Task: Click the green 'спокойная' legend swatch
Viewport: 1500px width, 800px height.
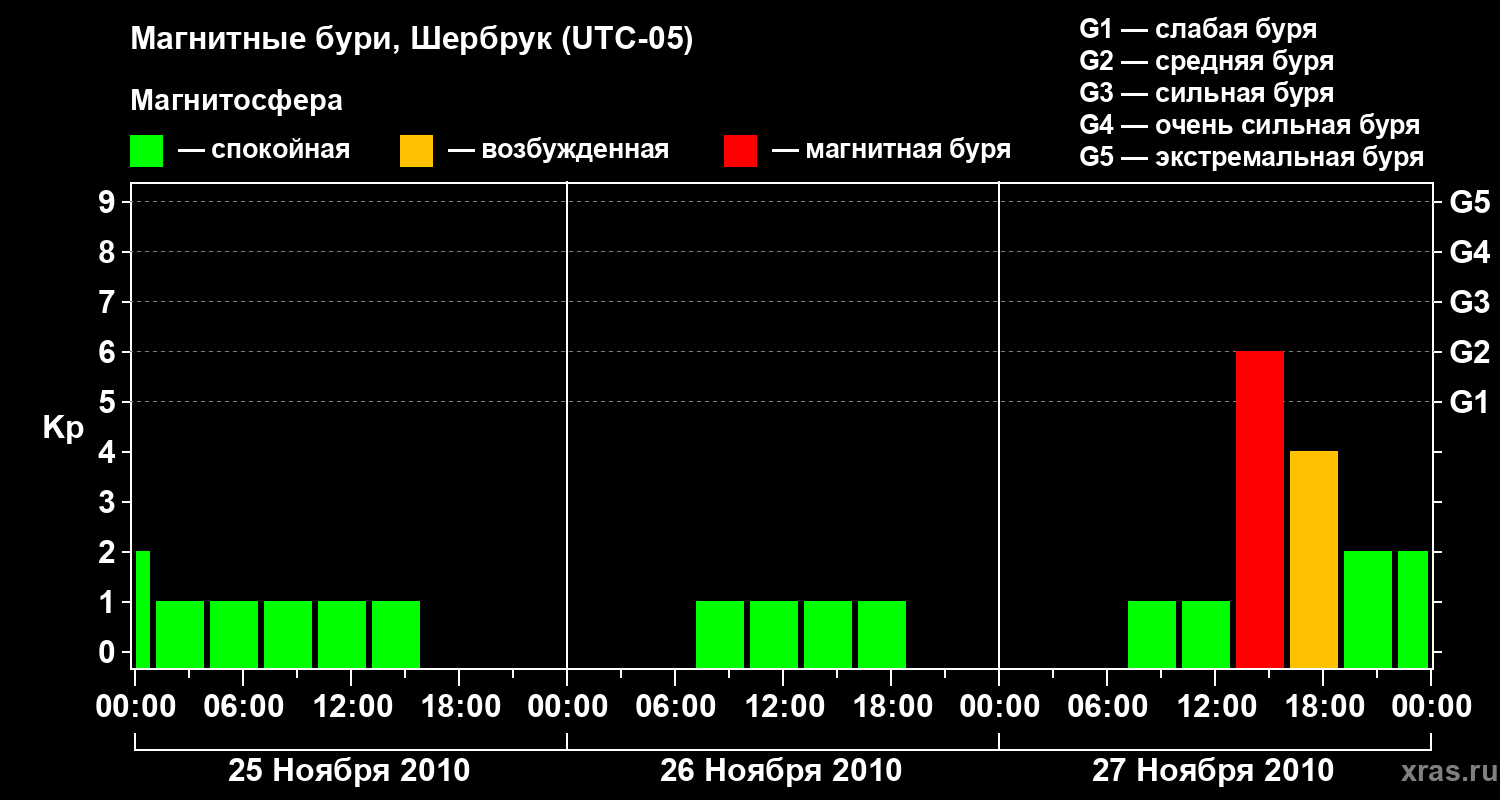Action: pos(146,151)
